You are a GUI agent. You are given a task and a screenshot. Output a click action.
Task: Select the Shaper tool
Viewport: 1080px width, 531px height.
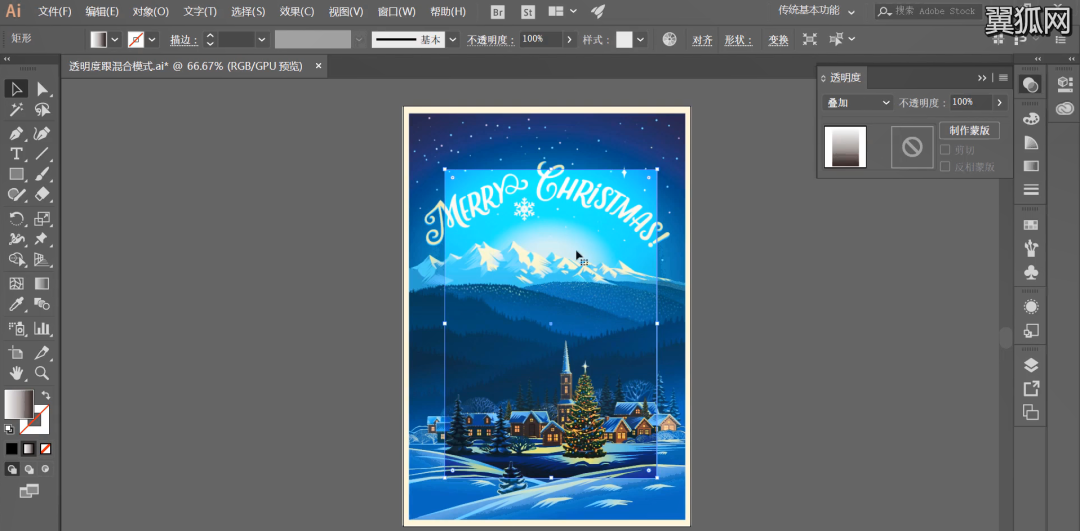17,194
